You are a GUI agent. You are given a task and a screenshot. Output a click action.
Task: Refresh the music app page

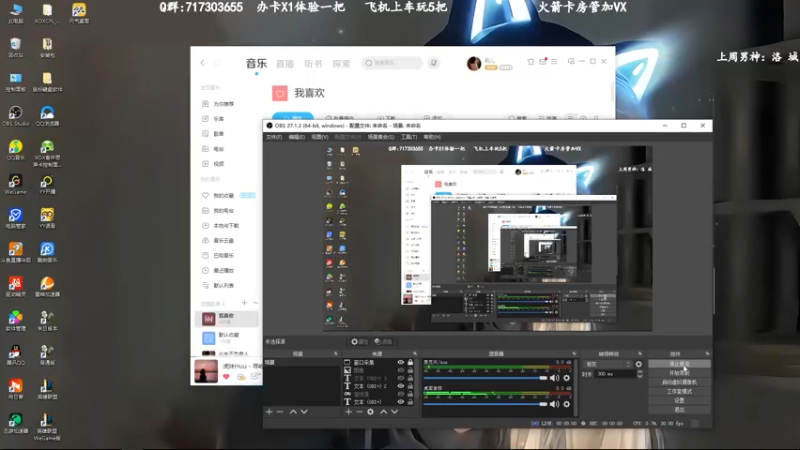tap(217, 63)
